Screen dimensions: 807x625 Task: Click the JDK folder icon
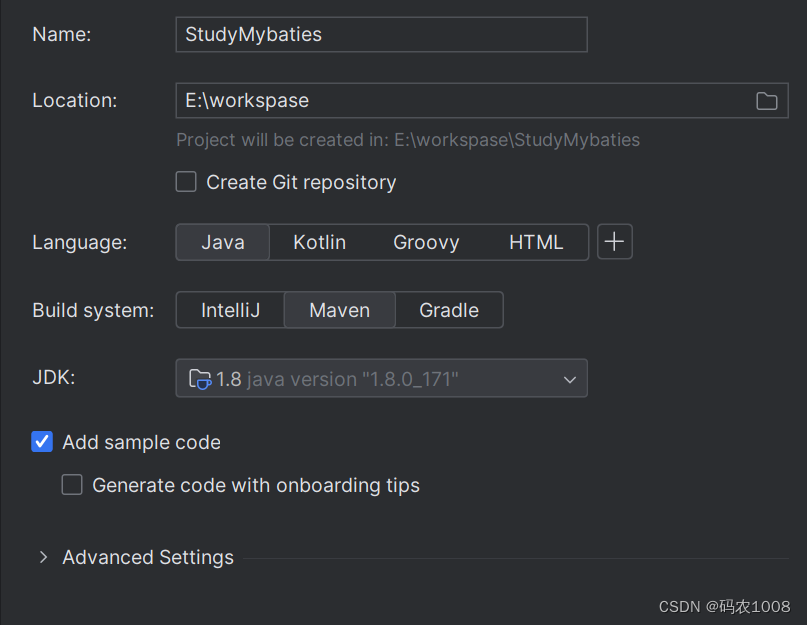(x=200, y=379)
